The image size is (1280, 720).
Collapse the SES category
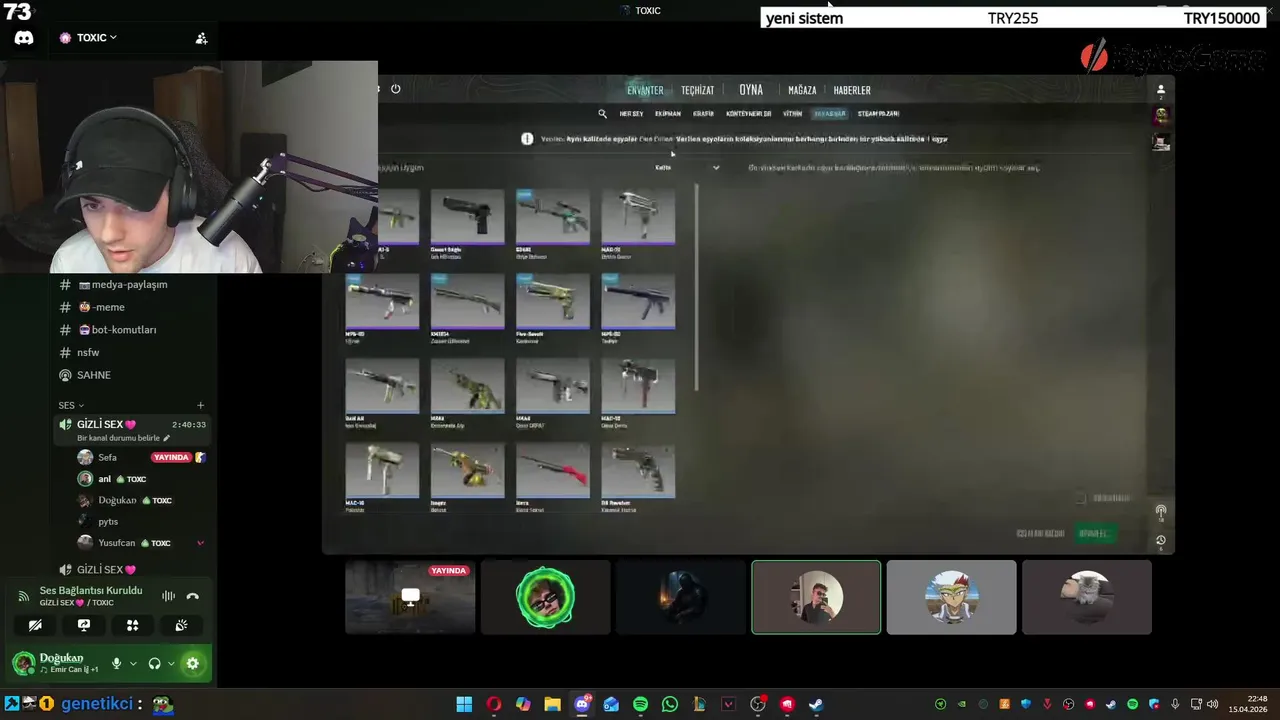71,405
